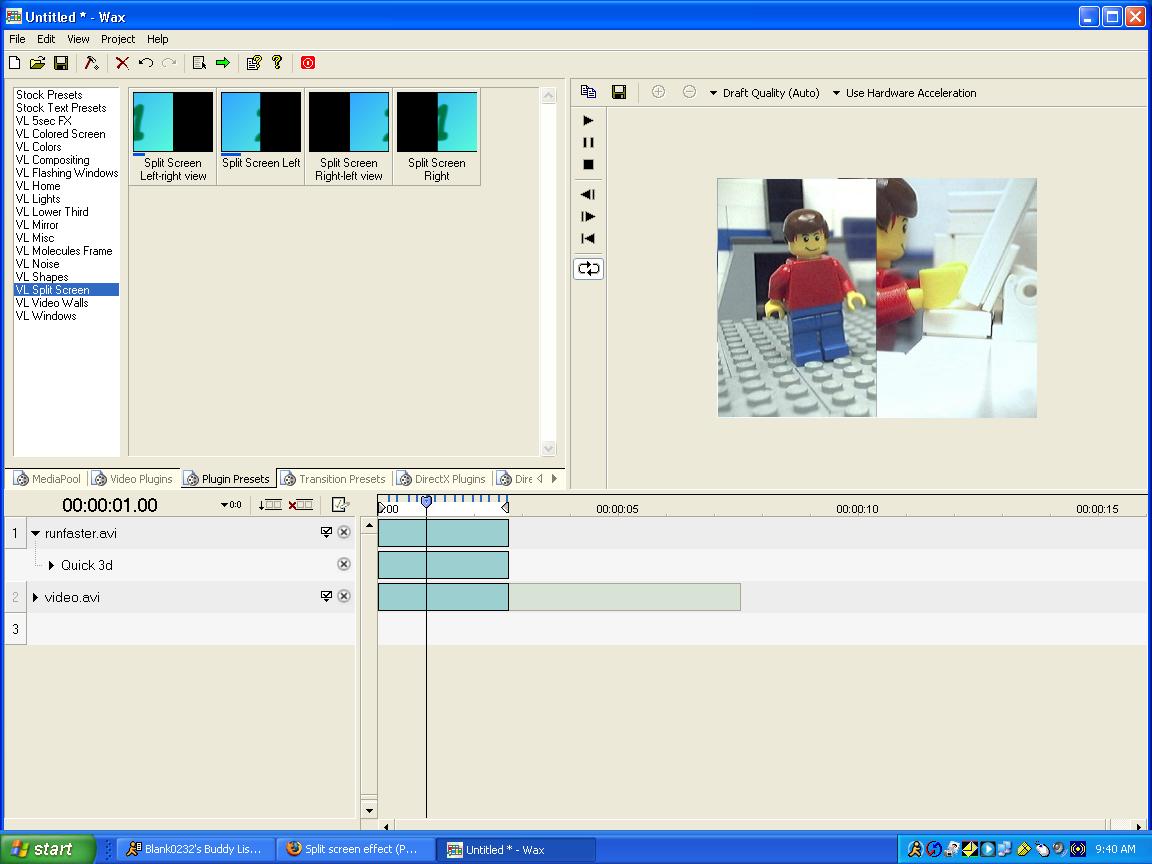Save preview frame with disk icon
Image resolution: width=1152 pixels, height=864 pixels.
619,93
